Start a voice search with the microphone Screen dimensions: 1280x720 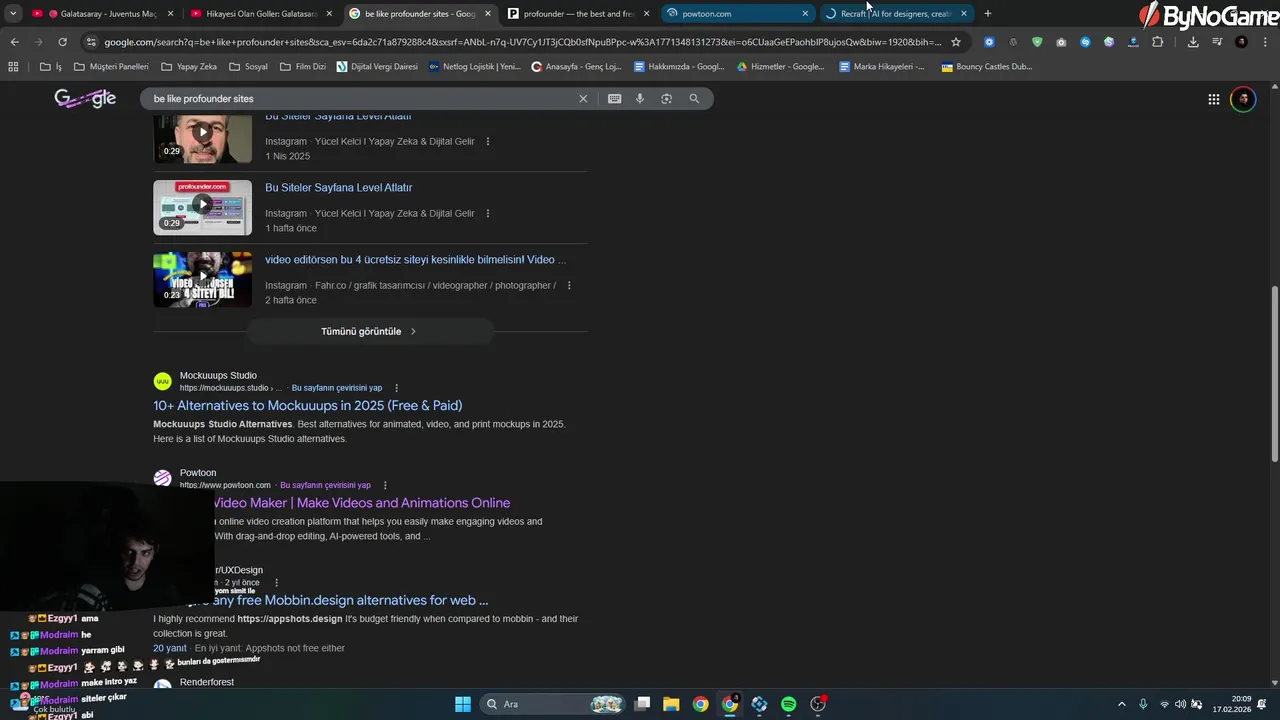coord(640,99)
